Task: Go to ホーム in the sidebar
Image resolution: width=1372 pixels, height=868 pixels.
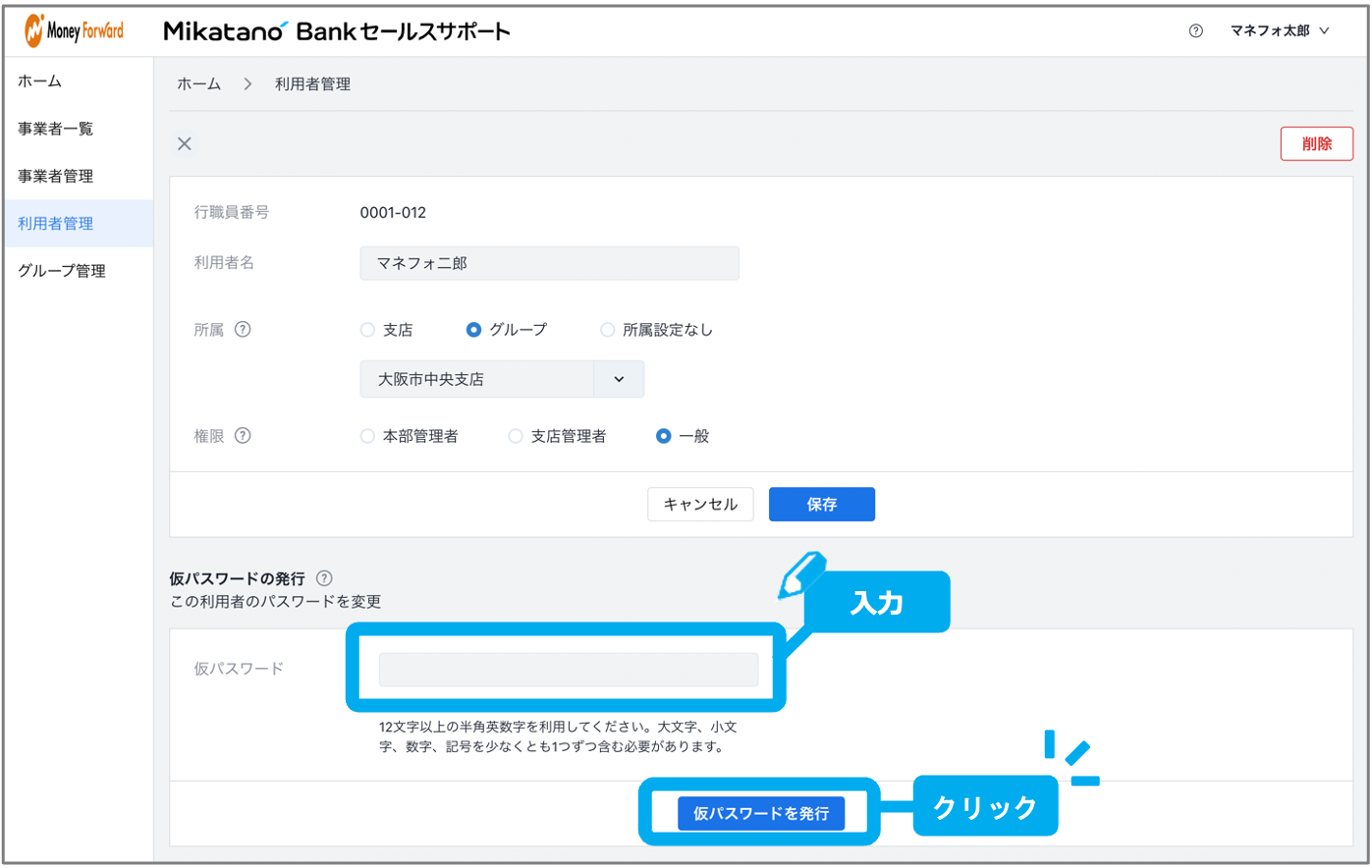Action: click(77, 81)
